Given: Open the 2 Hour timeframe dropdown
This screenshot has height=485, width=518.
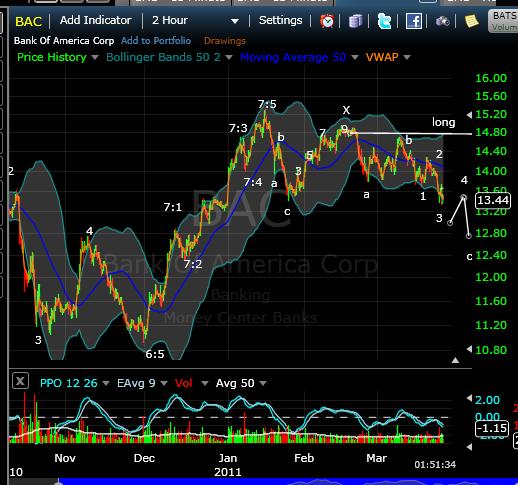Looking at the screenshot, I should pyautogui.click(x=195, y=21).
